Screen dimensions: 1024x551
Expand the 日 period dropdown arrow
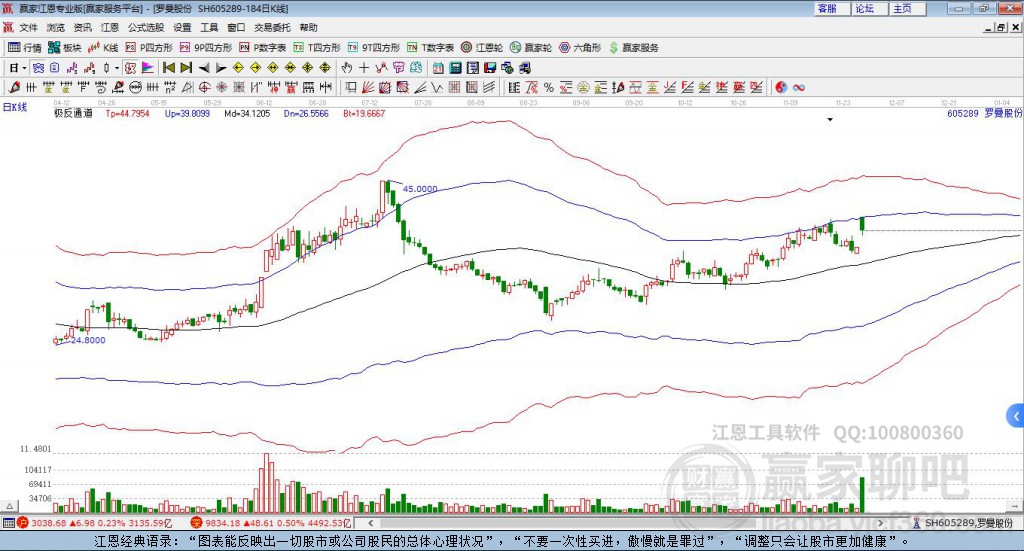tap(24, 68)
